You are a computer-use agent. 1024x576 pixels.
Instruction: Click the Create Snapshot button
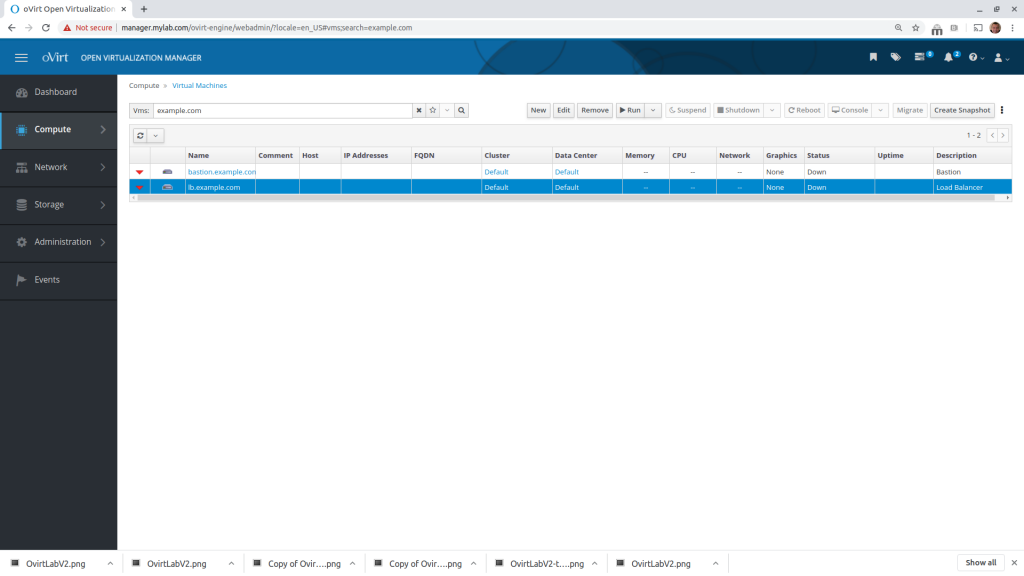tap(962, 110)
